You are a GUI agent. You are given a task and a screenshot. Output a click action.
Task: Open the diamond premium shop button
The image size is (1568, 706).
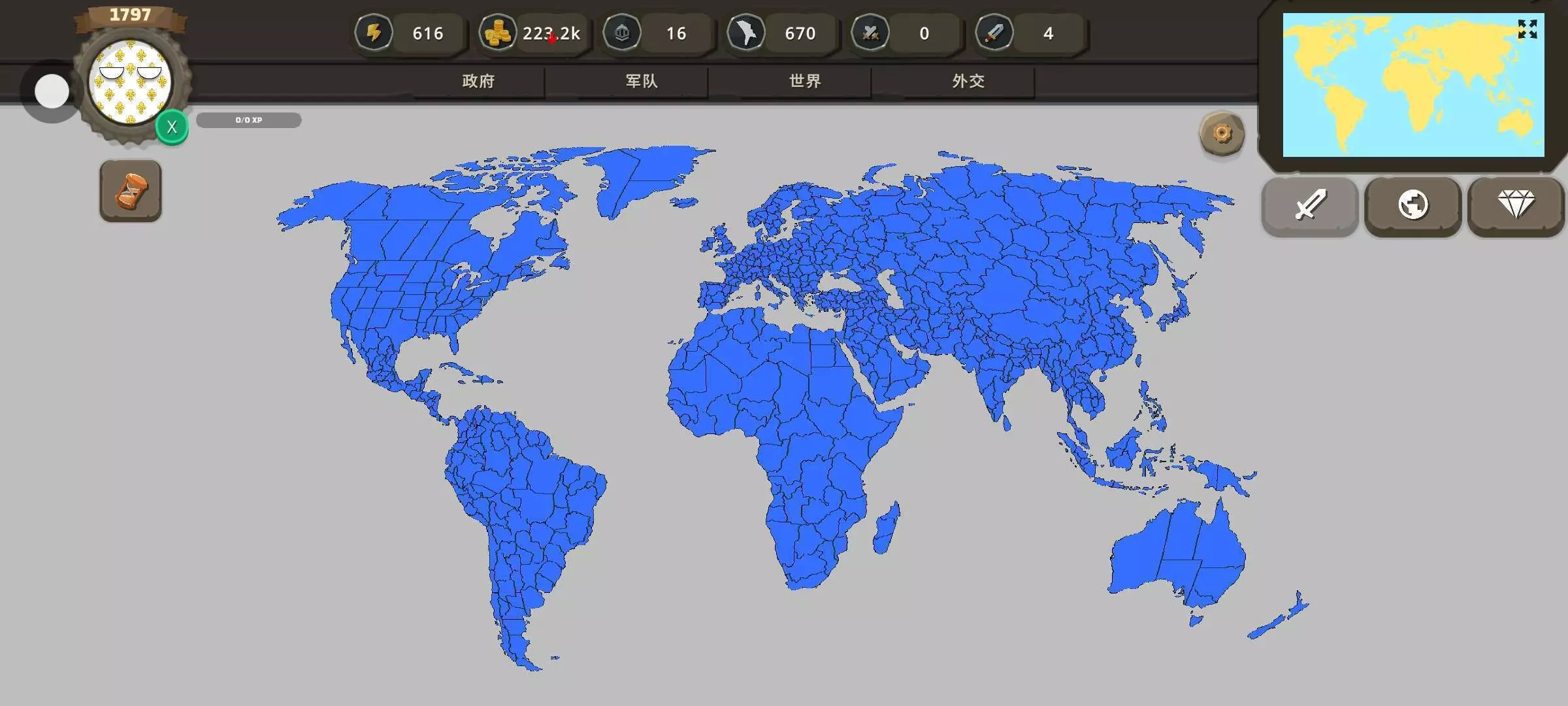click(x=1516, y=205)
